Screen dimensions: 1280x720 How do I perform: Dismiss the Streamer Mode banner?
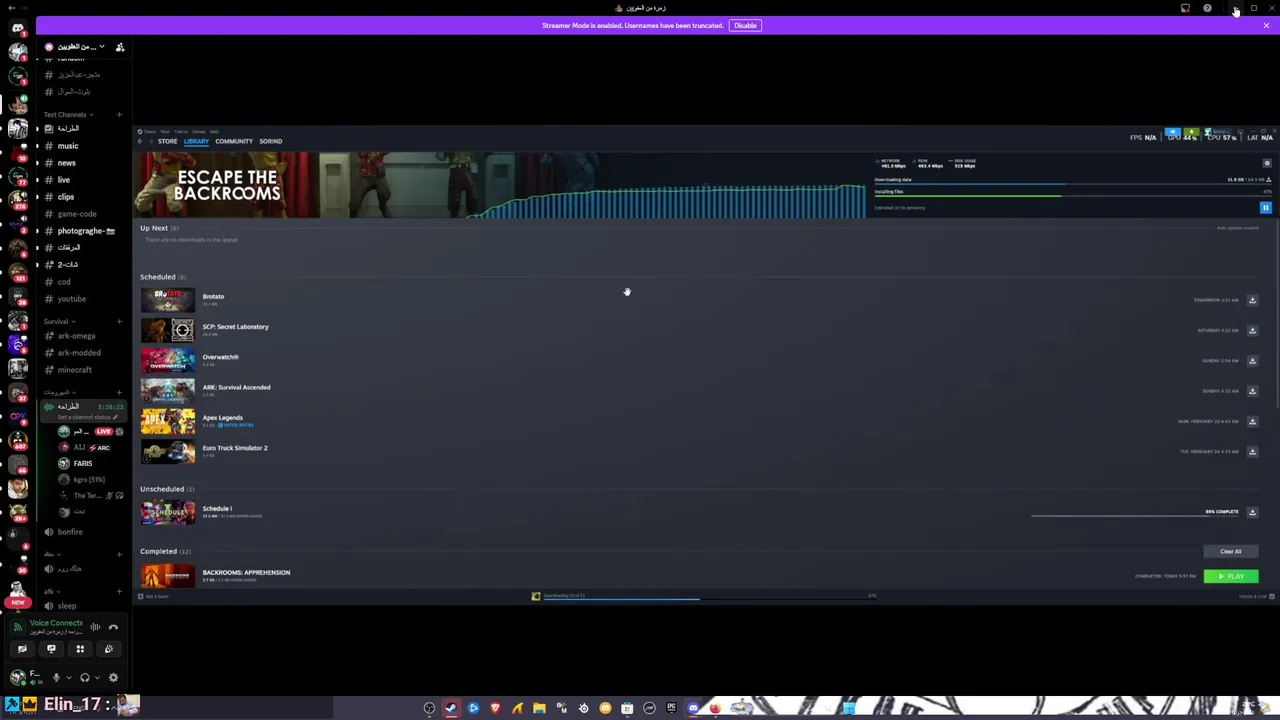pyautogui.click(x=1266, y=25)
